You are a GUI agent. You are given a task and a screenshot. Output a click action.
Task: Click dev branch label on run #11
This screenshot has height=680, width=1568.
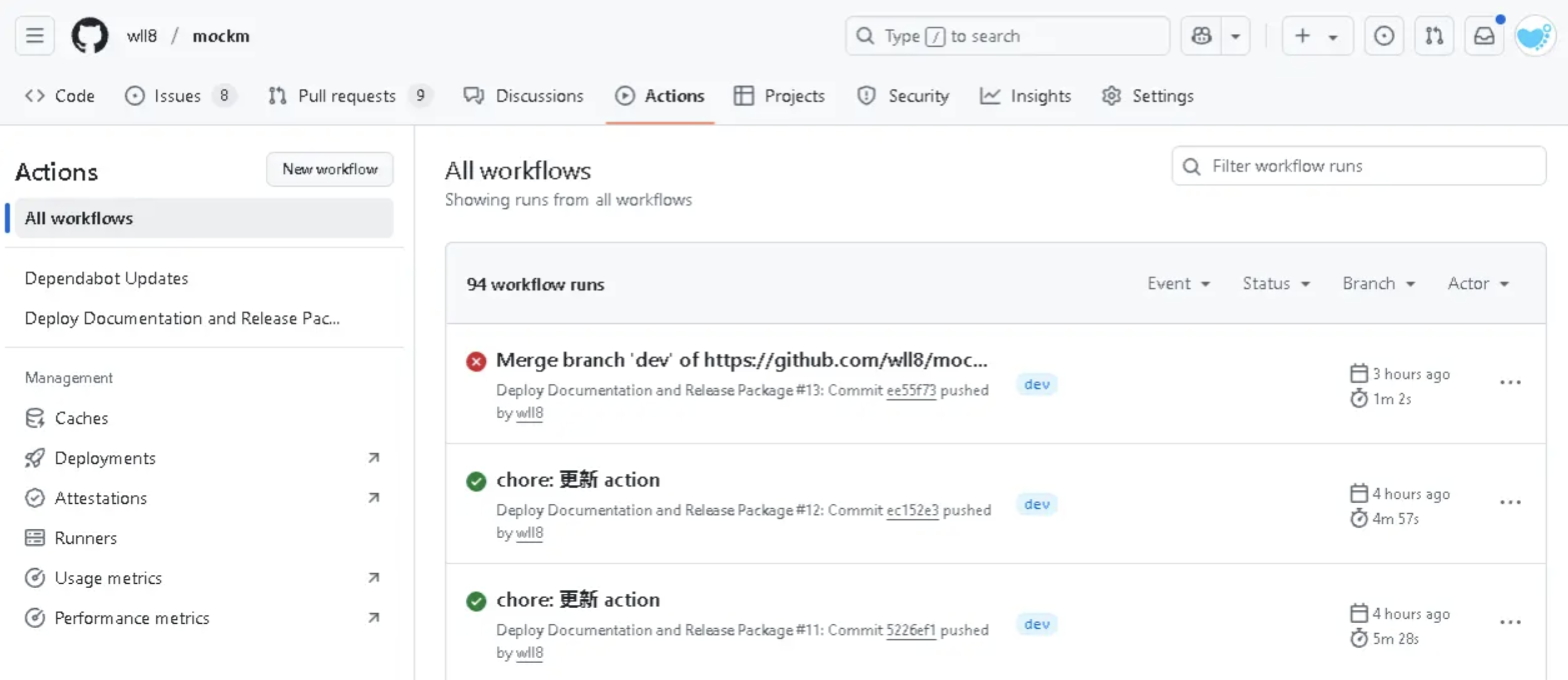point(1037,624)
